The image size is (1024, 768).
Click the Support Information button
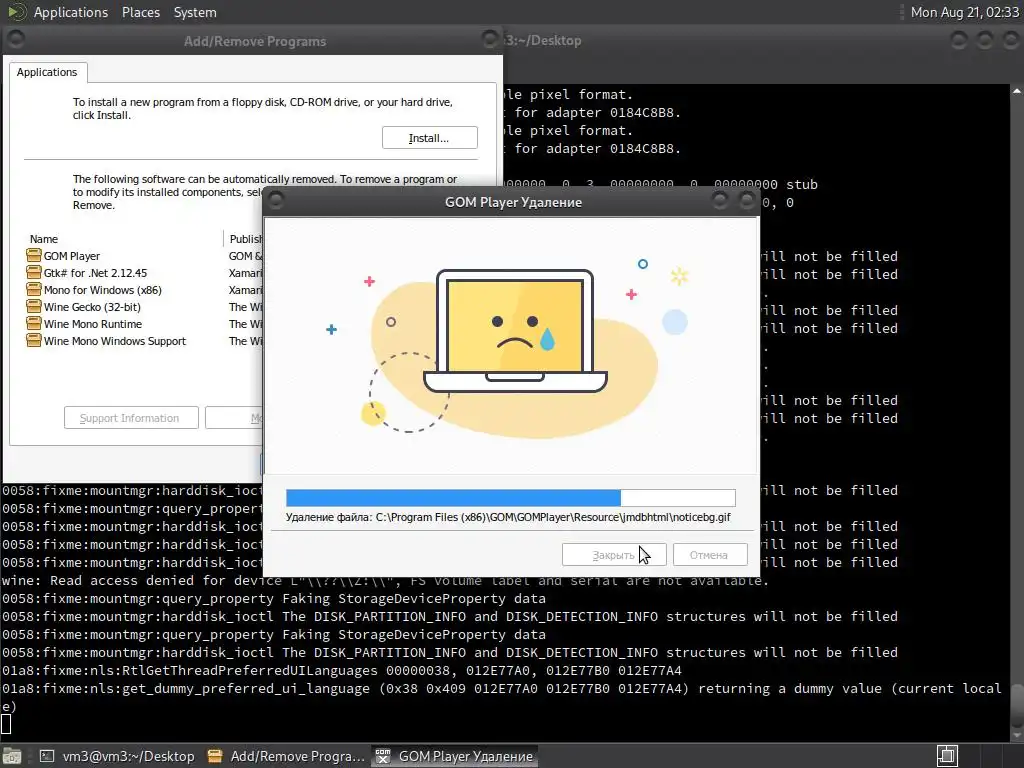[131, 418]
